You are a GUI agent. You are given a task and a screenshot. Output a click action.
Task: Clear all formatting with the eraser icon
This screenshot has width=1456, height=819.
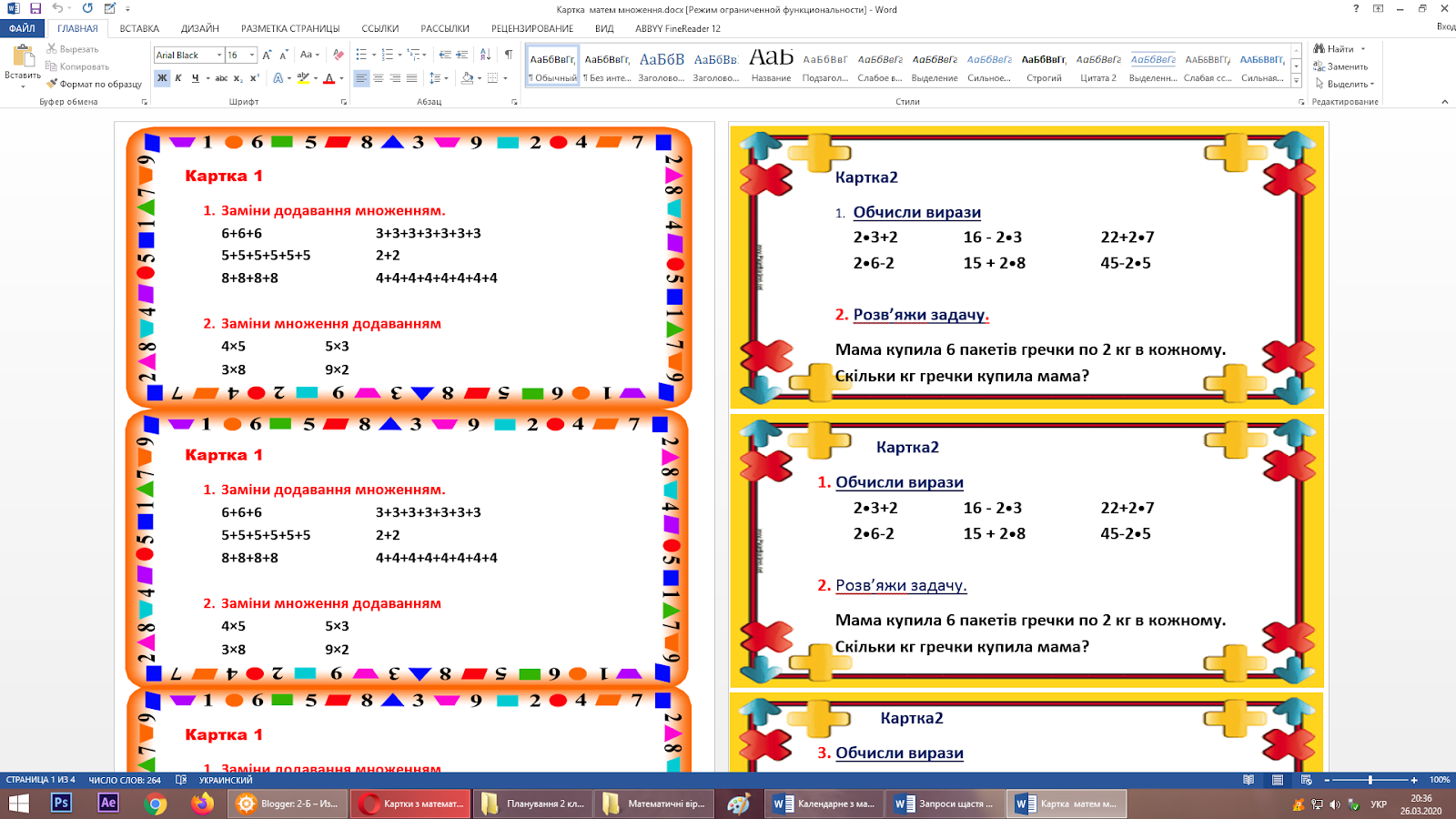tap(339, 55)
